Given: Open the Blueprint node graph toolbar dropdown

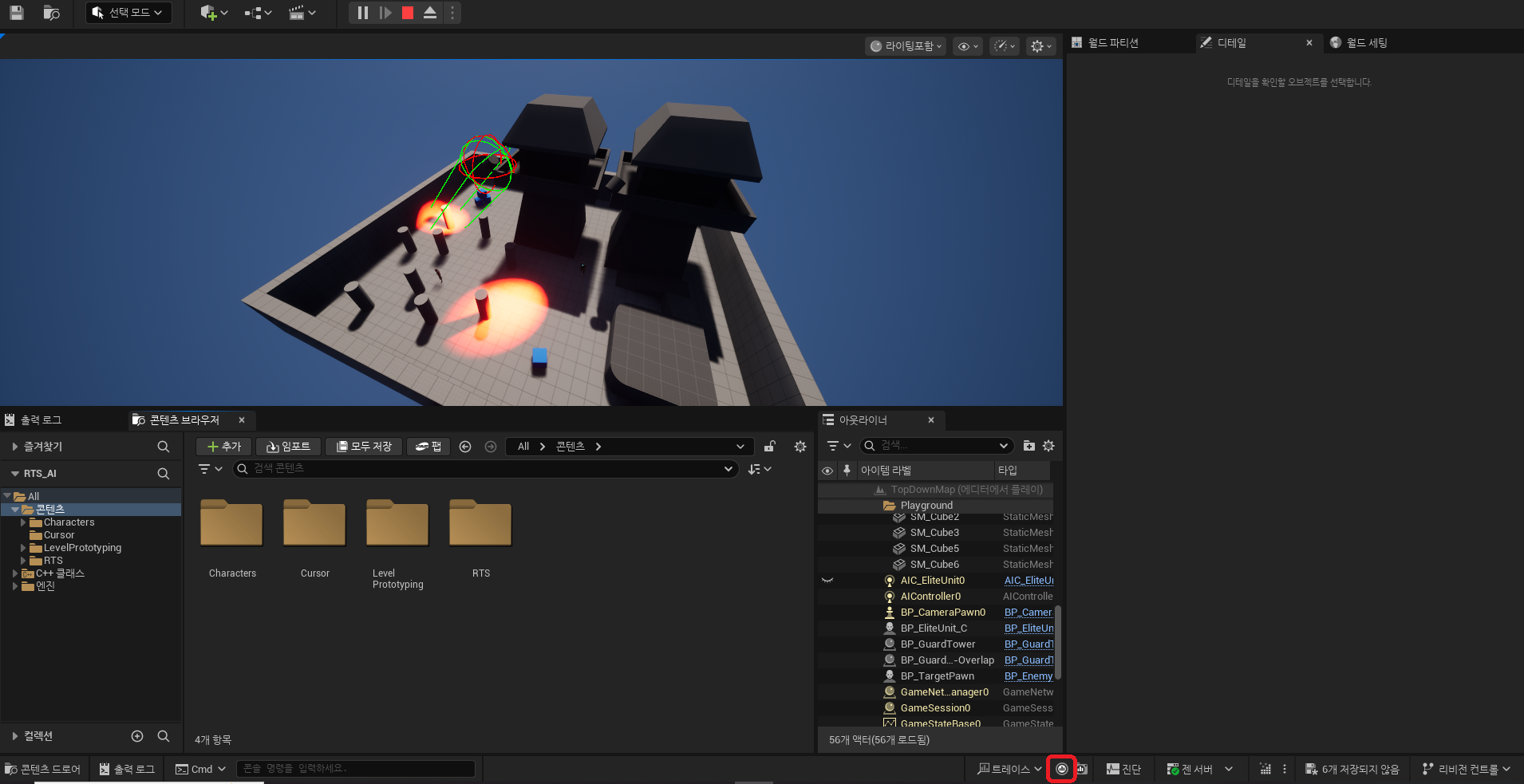Looking at the screenshot, I should coord(258,13).
